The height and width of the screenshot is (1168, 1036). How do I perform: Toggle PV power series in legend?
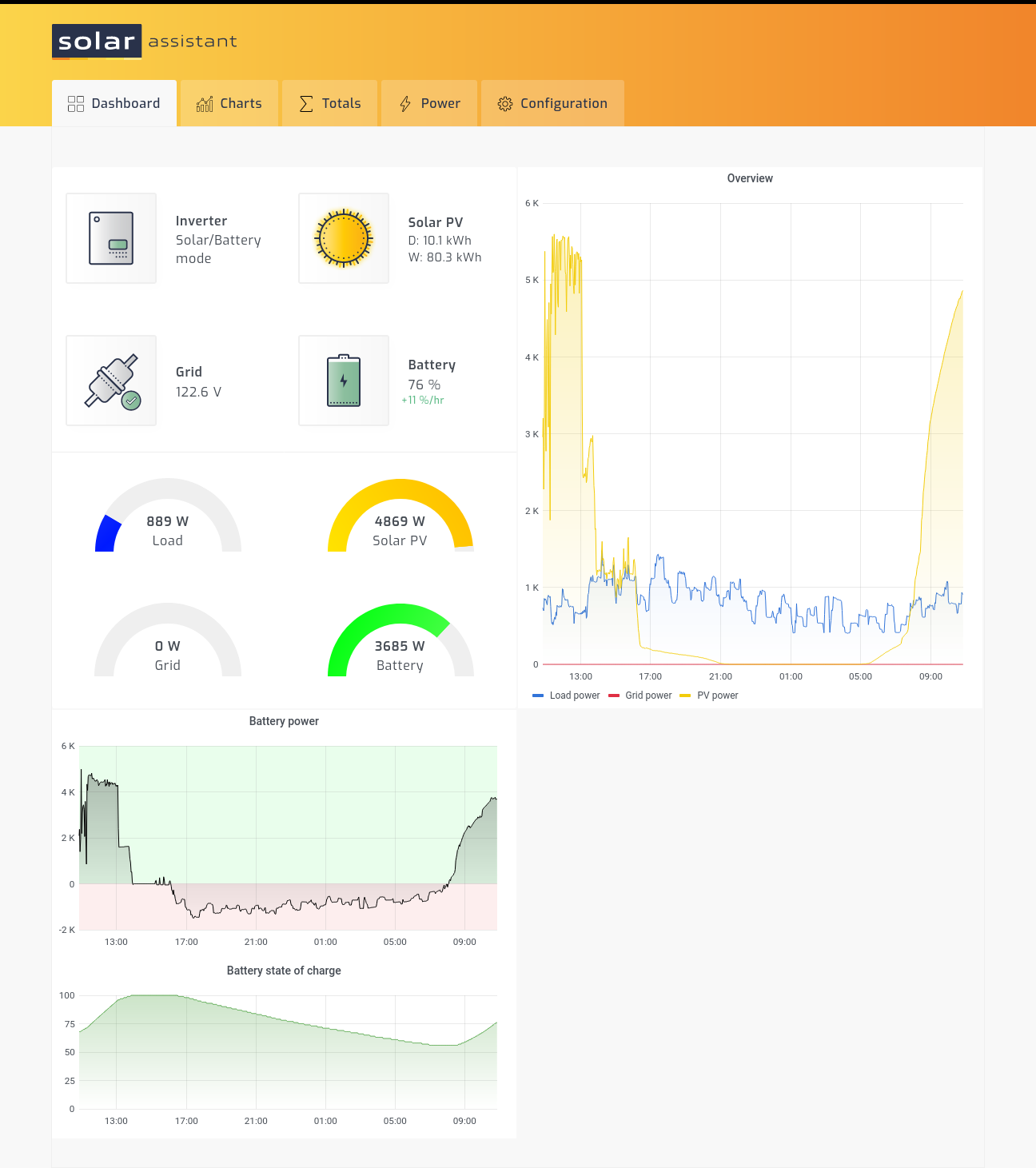709,696
